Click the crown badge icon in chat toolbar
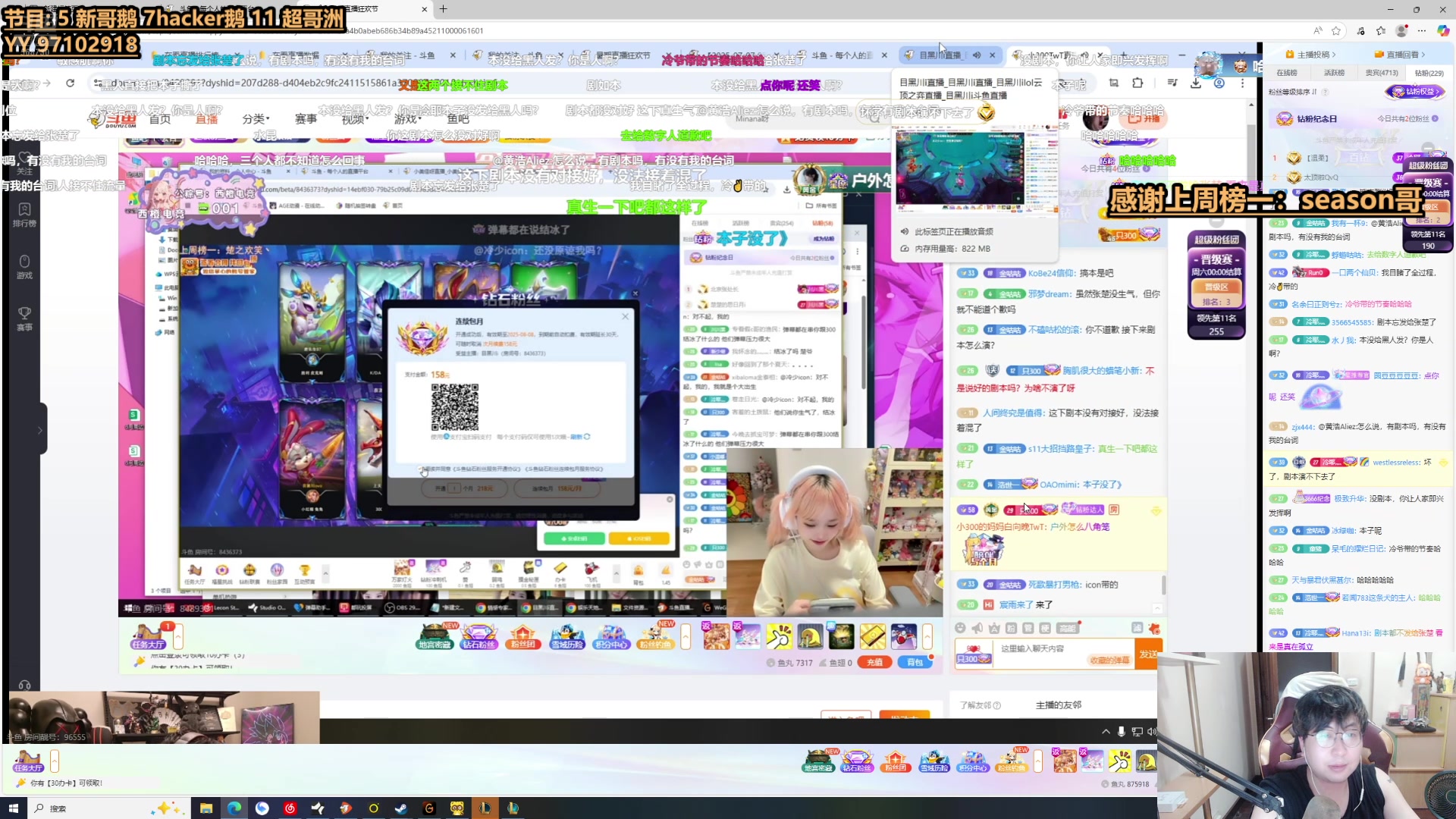The width and height of the screenshot is (1456, 819). (994, 628)
